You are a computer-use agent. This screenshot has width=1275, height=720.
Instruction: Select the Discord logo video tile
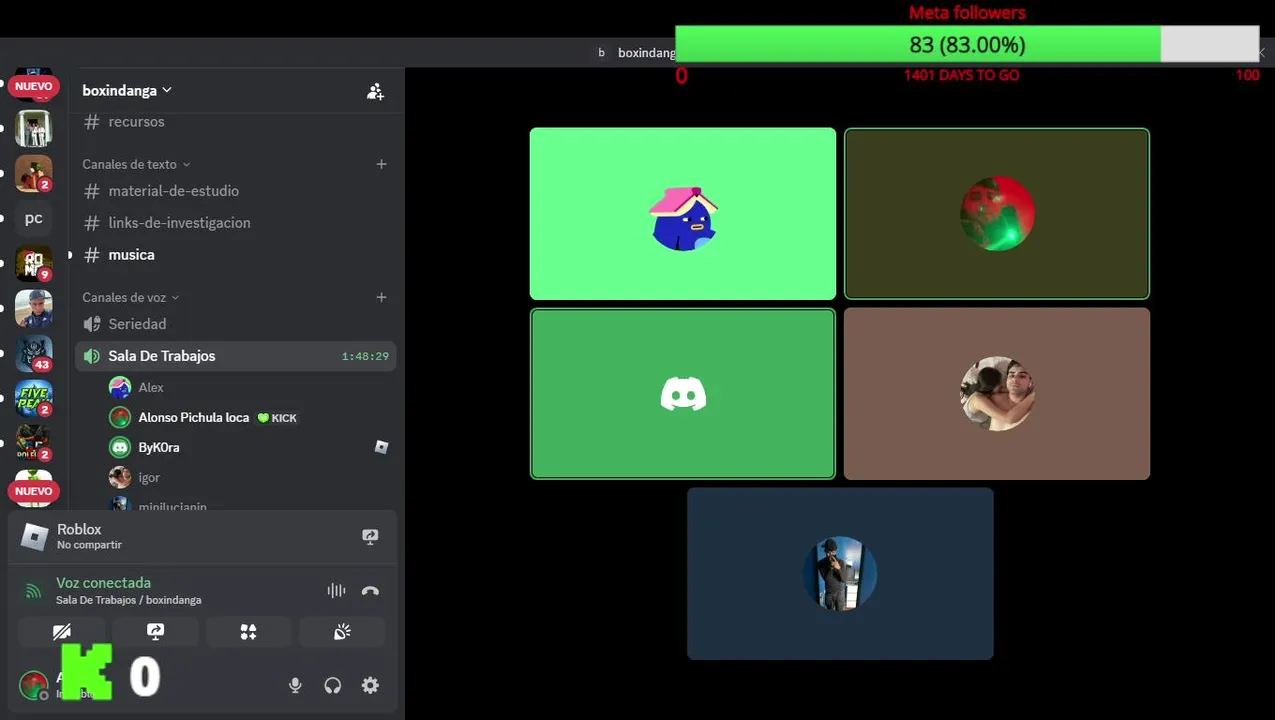[683, 394]
